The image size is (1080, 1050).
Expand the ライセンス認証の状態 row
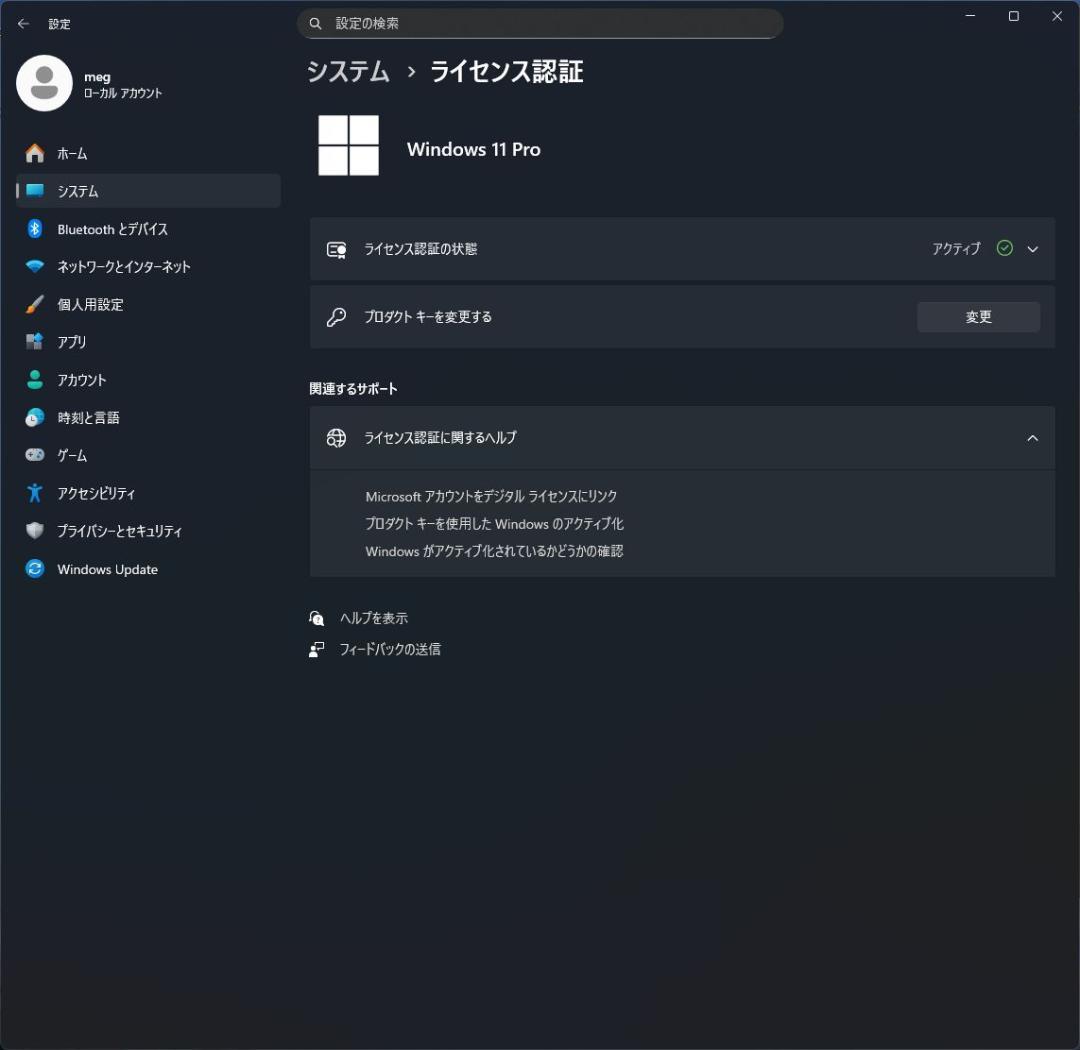(1033, 249)
